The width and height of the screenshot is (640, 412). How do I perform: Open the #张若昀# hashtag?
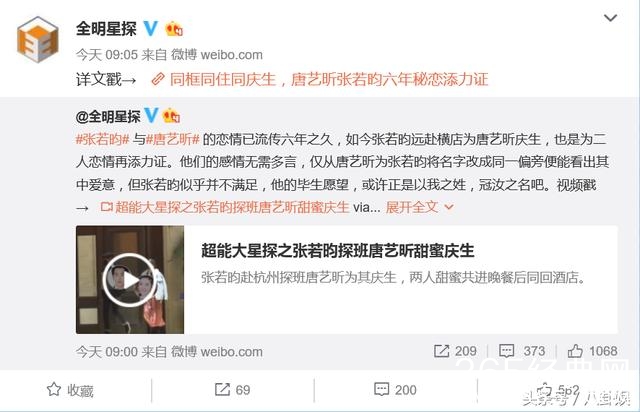[x=102, y=140]
